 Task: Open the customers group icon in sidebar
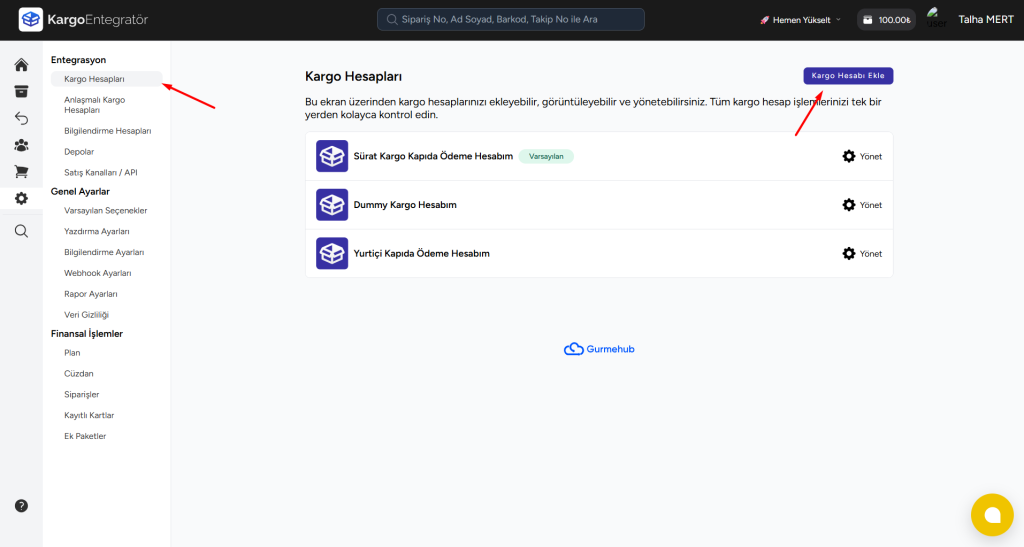click(x=21, y=145)
